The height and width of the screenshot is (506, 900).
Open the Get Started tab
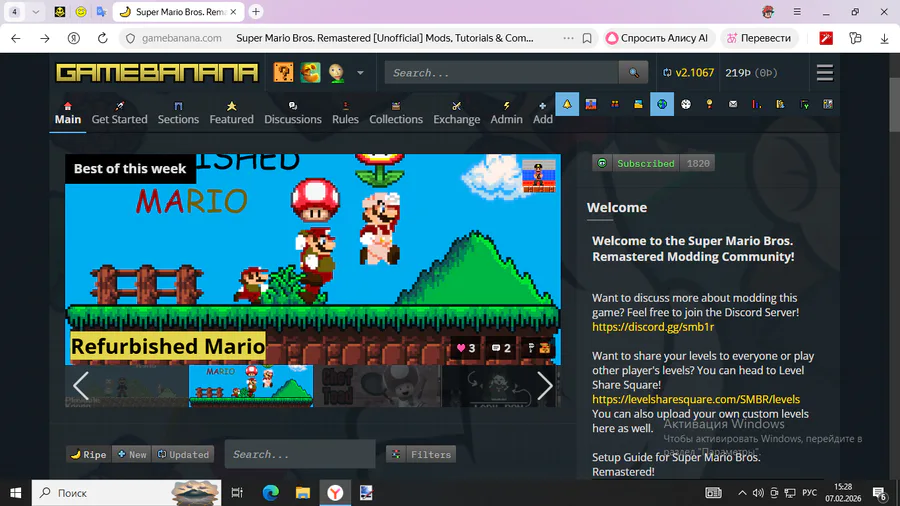click(119, 113)
